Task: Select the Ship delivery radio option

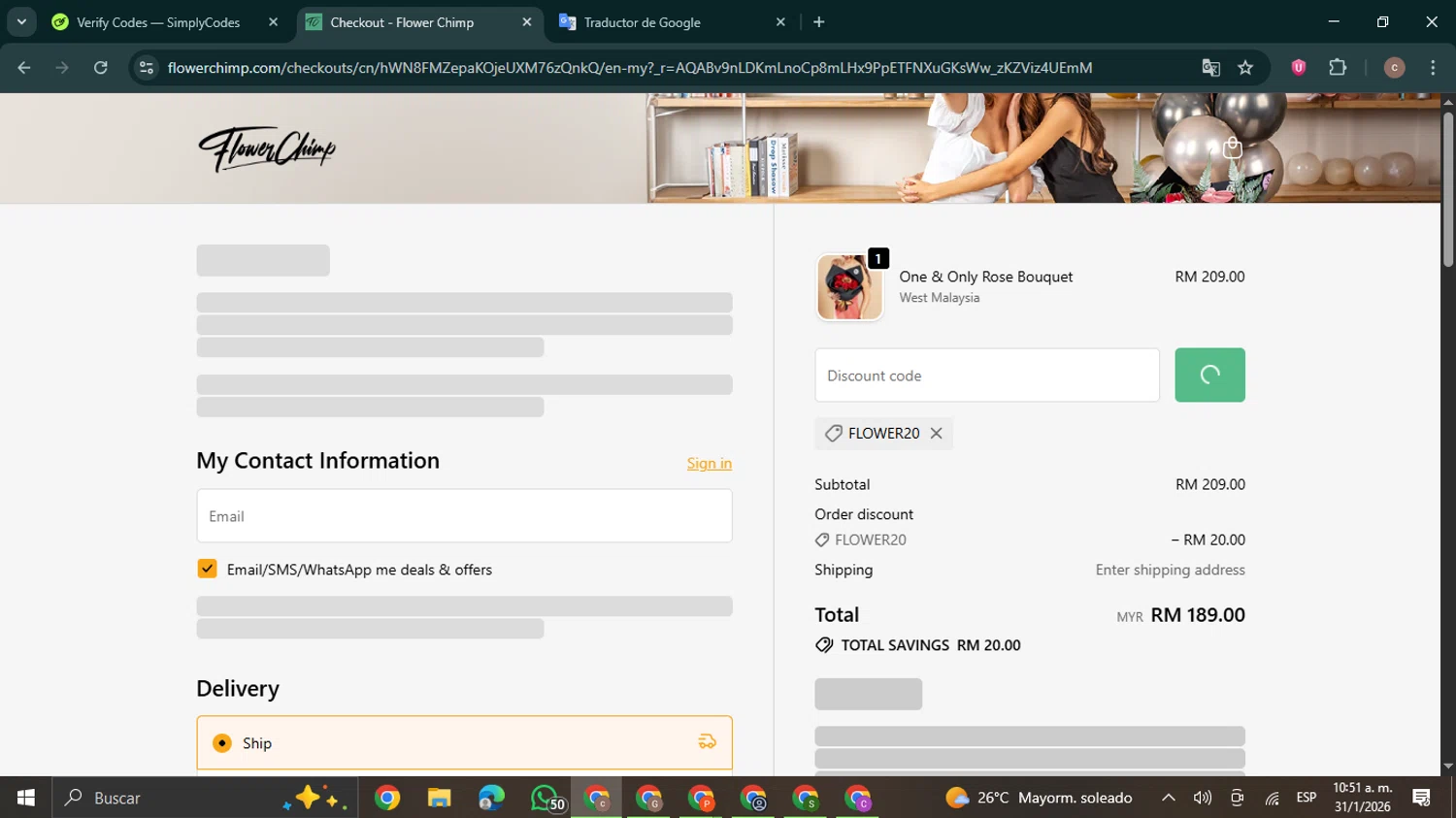Action: coord(222,743)
